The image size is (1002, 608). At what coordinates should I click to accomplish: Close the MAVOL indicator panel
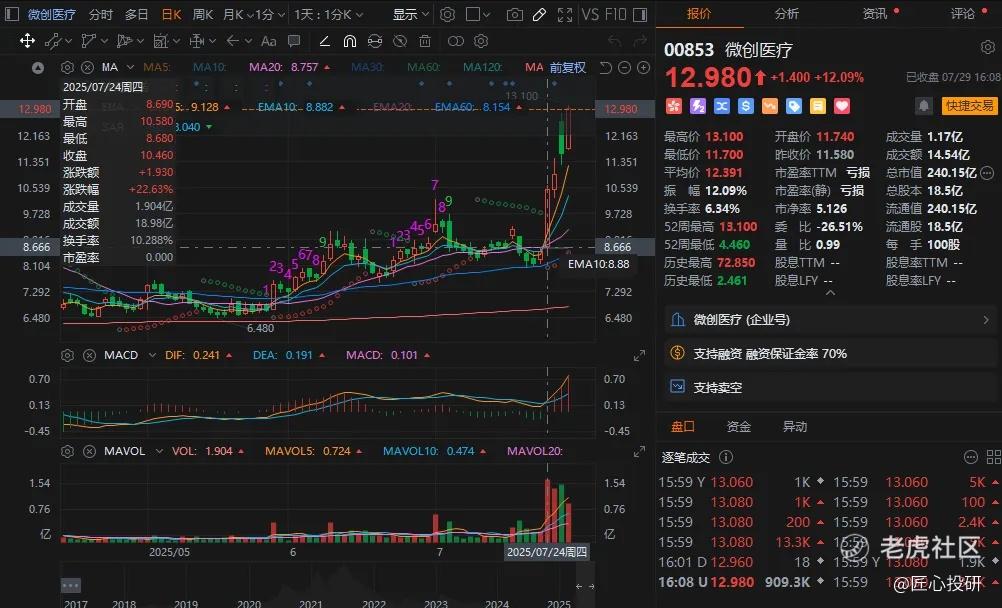(x=89, y=451)
